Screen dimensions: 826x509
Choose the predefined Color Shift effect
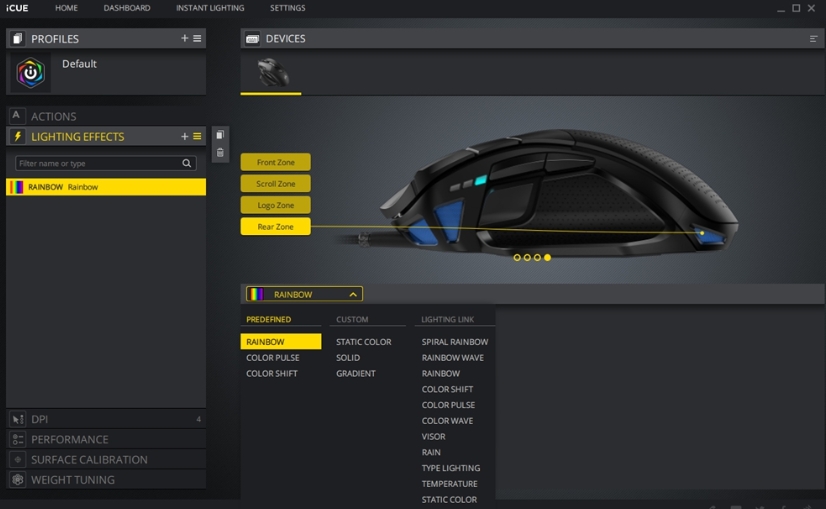click(272, 373)
